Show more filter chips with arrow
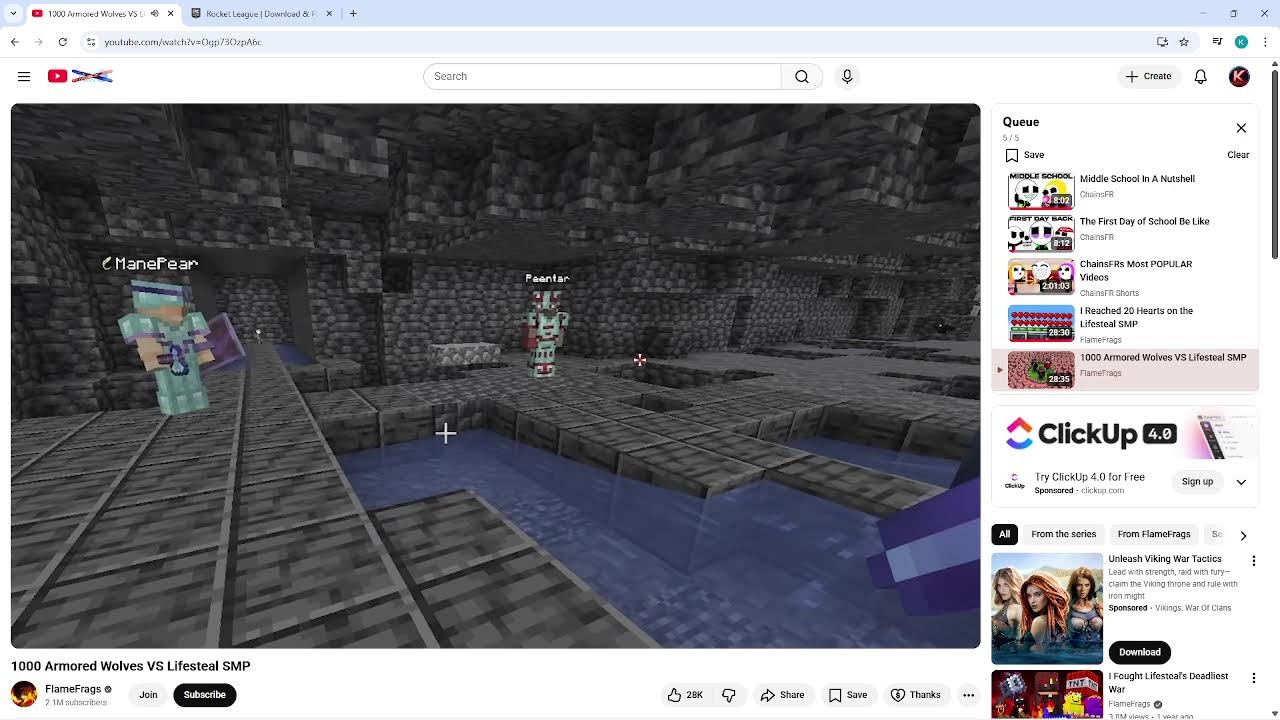This screenshot has height=720, width=1280. click(x=1243, y=535)
